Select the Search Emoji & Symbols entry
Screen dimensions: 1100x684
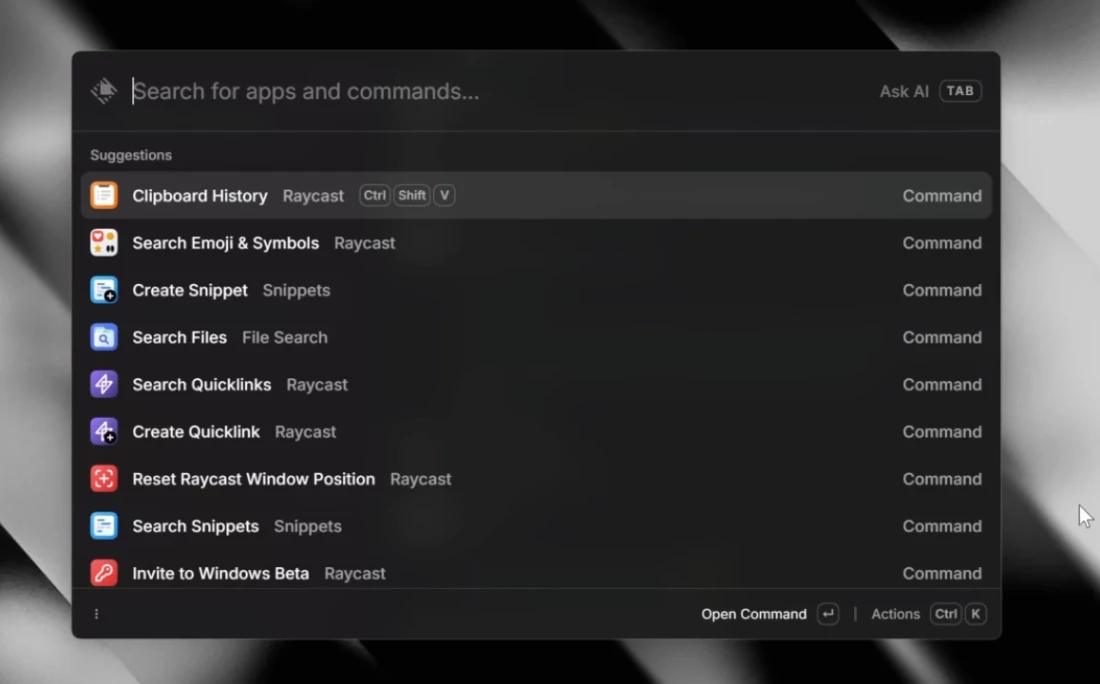tap(226, 243)
